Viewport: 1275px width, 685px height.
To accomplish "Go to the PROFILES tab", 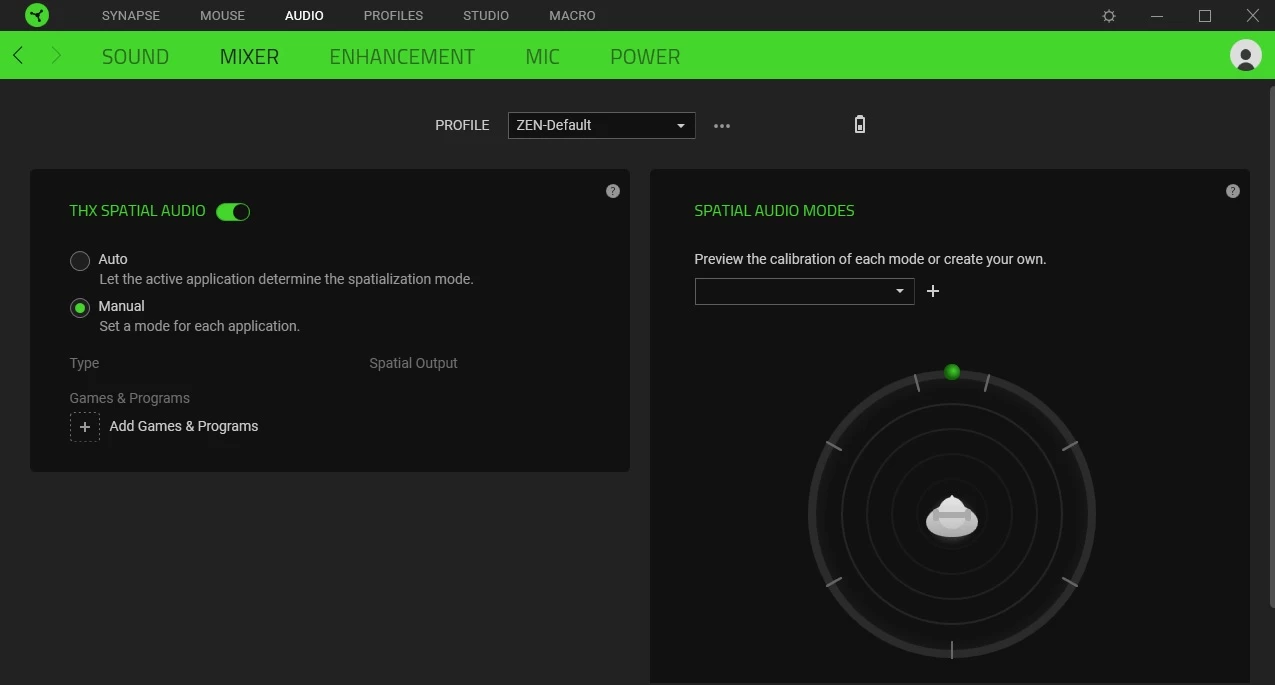I will click(x=393, y=16).
